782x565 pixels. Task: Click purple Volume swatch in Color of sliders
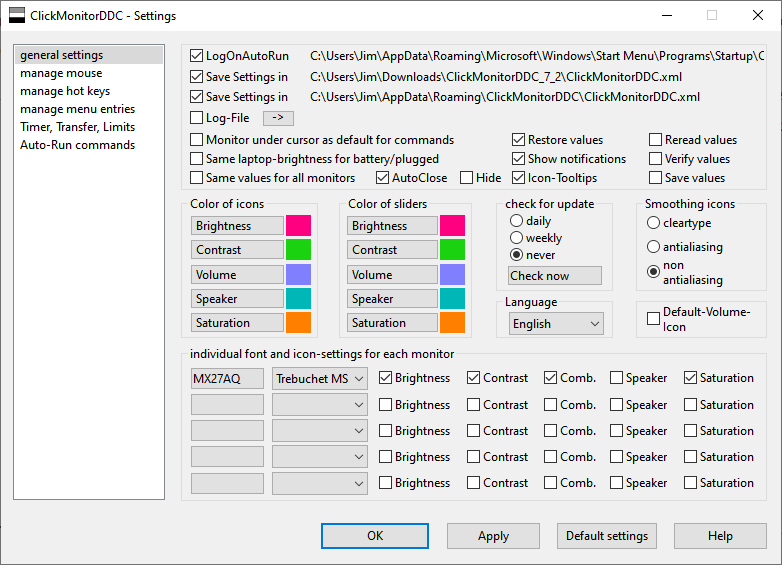[x=452, y=274]
